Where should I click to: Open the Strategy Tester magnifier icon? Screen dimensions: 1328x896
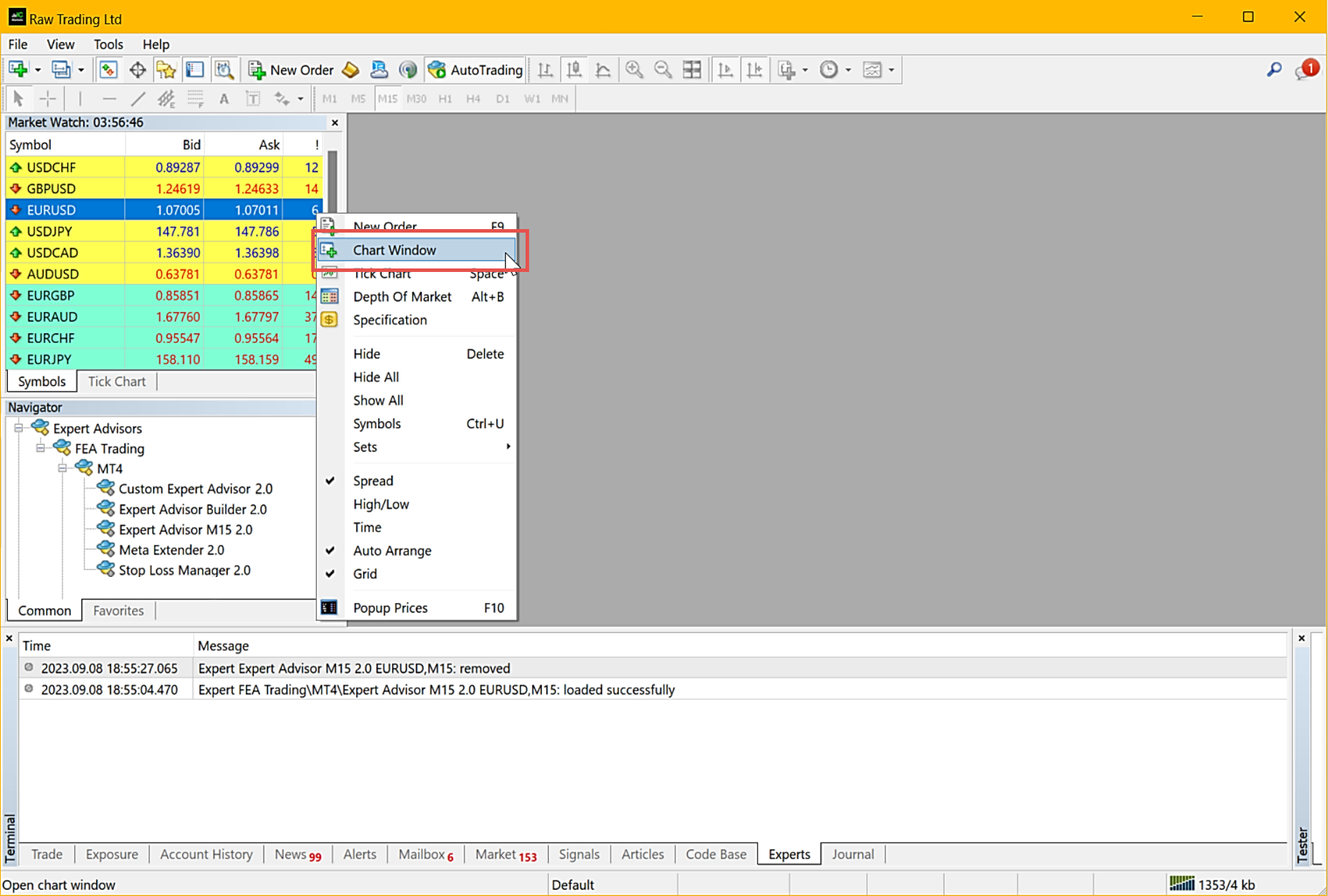pyautogui.click(x=224, y=70)
